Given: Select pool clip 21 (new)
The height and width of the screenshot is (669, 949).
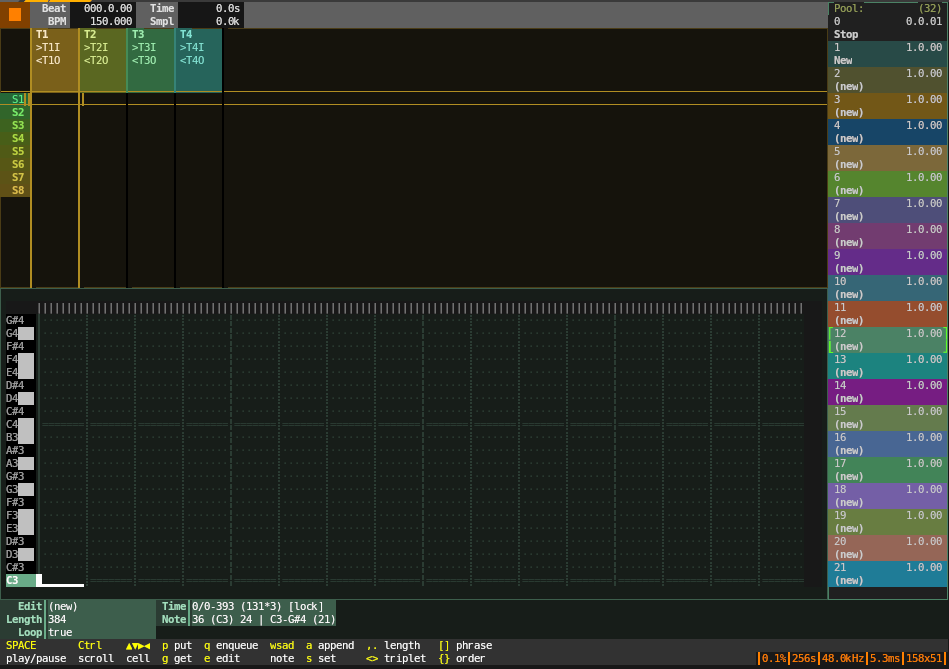Looking at the screenshot, I should click(x=888, y=575).
